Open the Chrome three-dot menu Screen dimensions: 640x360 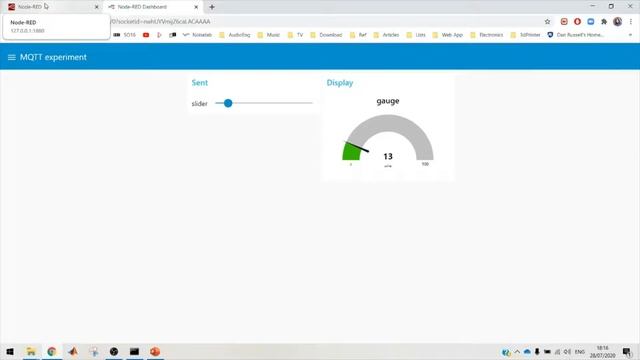631,22
